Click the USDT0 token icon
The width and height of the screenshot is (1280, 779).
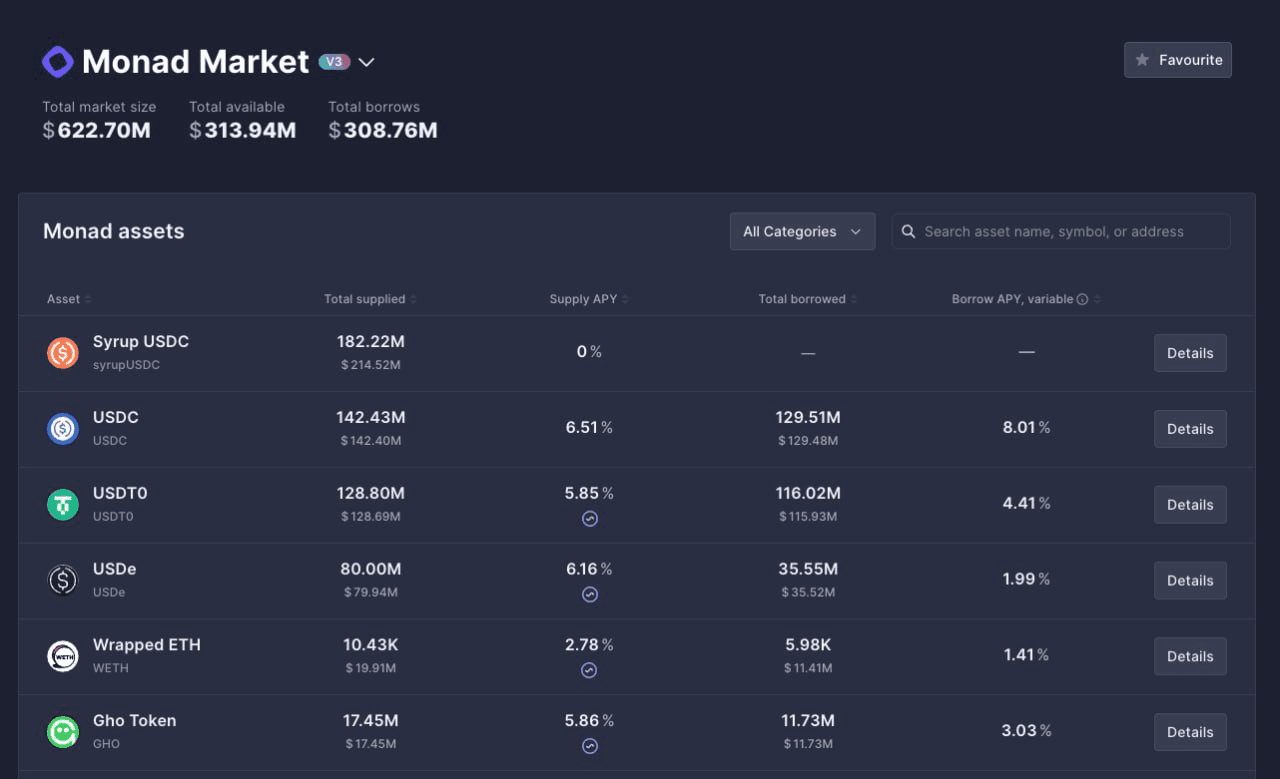[x=63, y=505]
